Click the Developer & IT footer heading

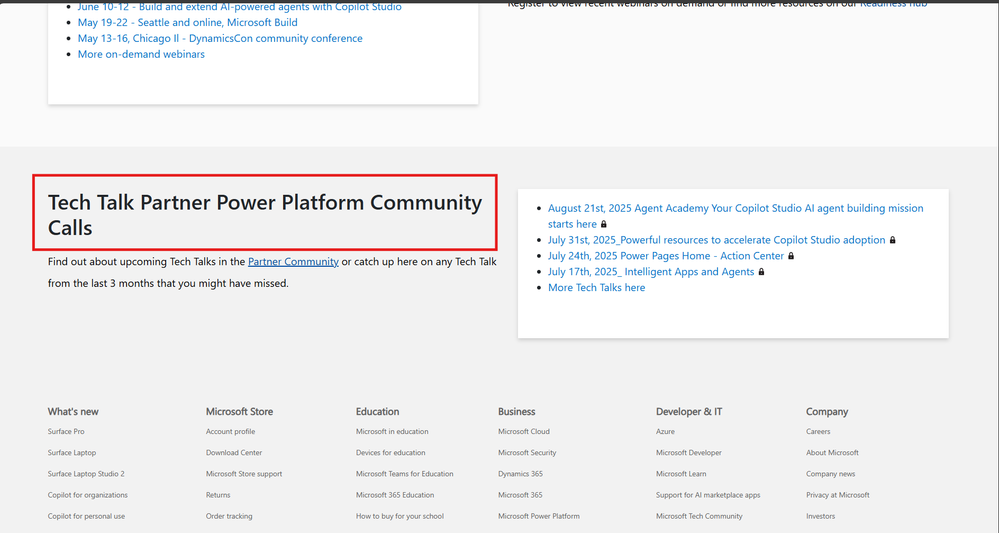tap(689, 412)
